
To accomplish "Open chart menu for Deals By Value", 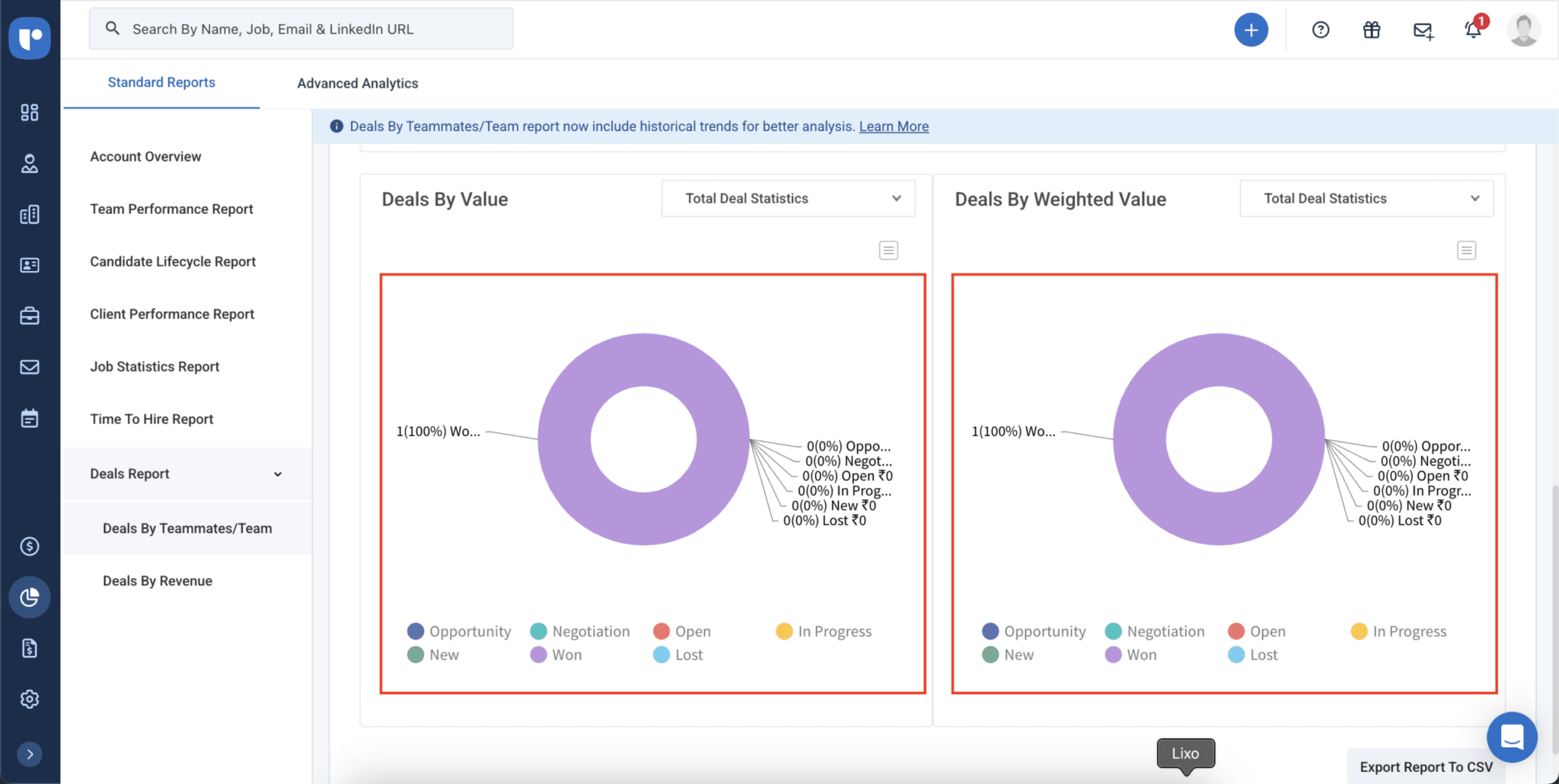I will point(888,250).
